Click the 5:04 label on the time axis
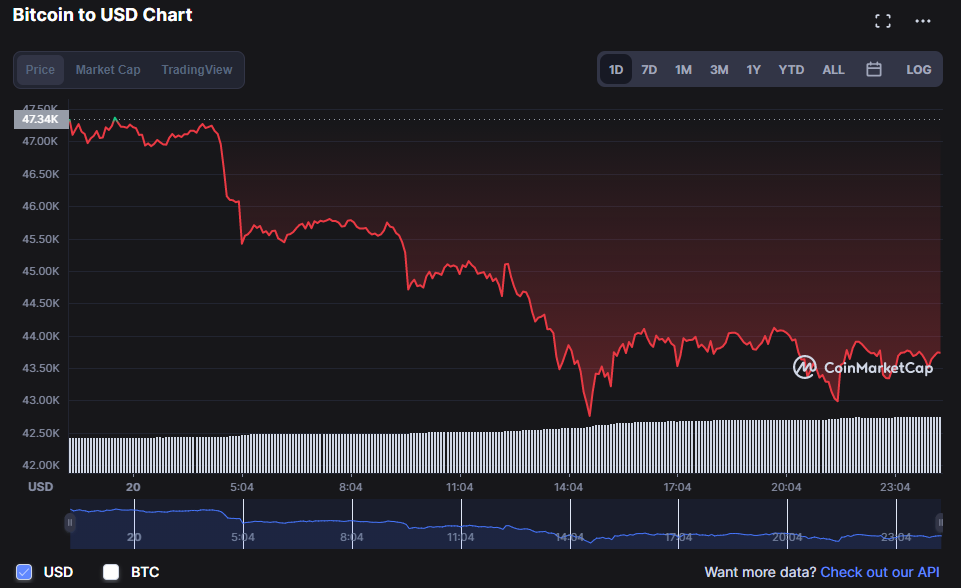The height and width of the screenshot is (588, 961). (241, 487)
